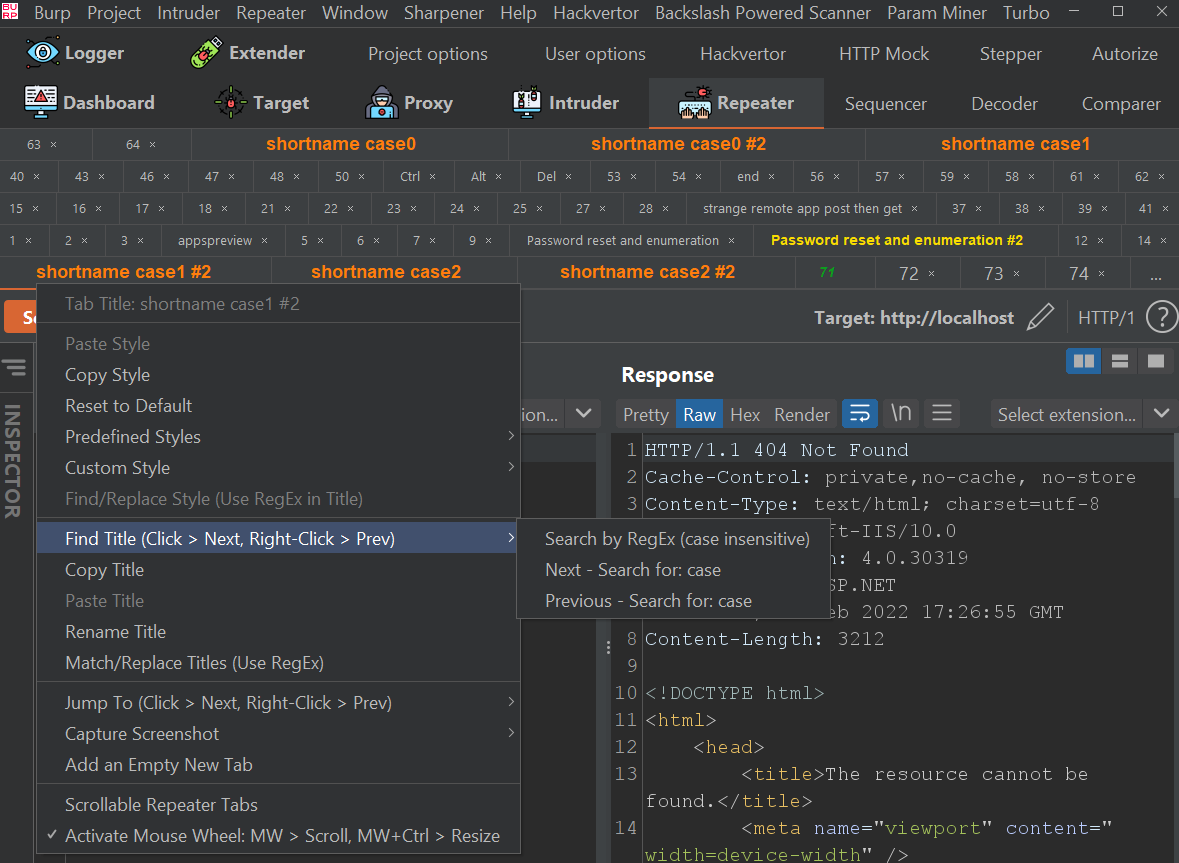Viewport: 1179px width, 863px height.
Task: Select Render response view
Action: coord(802,414)
